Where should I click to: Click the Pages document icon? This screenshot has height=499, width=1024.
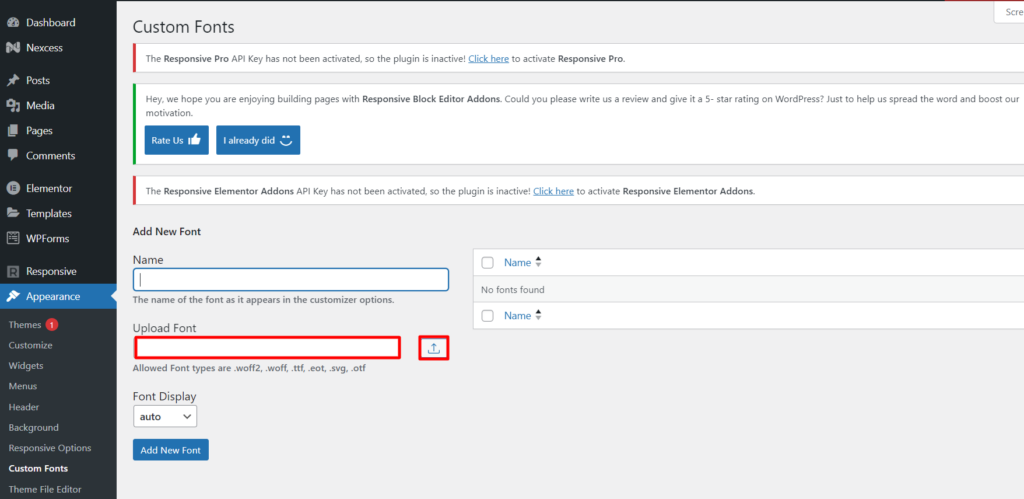tap(12, 131)
